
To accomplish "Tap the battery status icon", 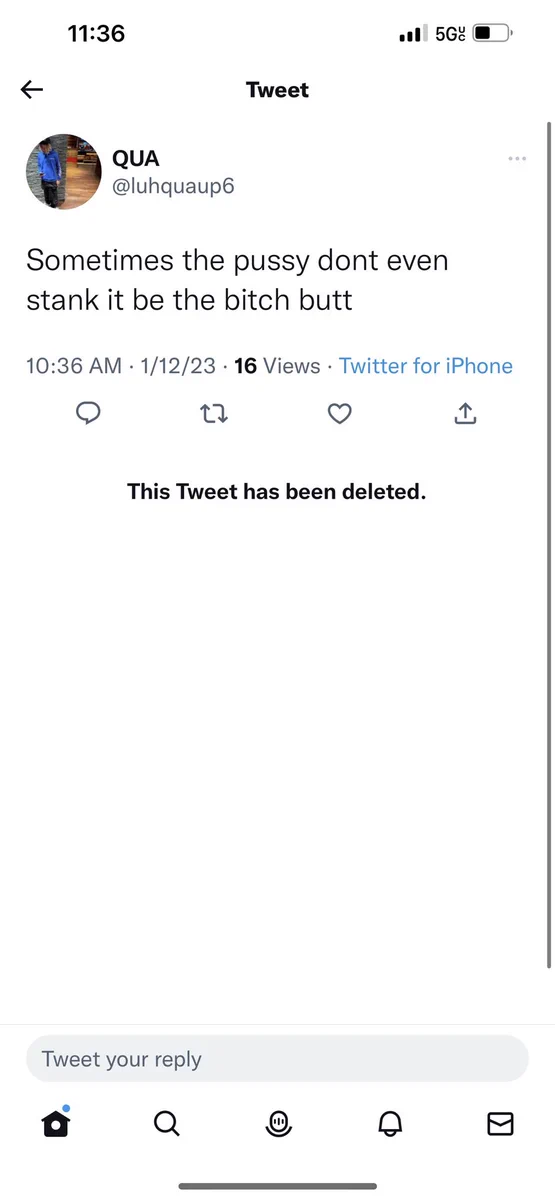I will click(x=491, y=34).
